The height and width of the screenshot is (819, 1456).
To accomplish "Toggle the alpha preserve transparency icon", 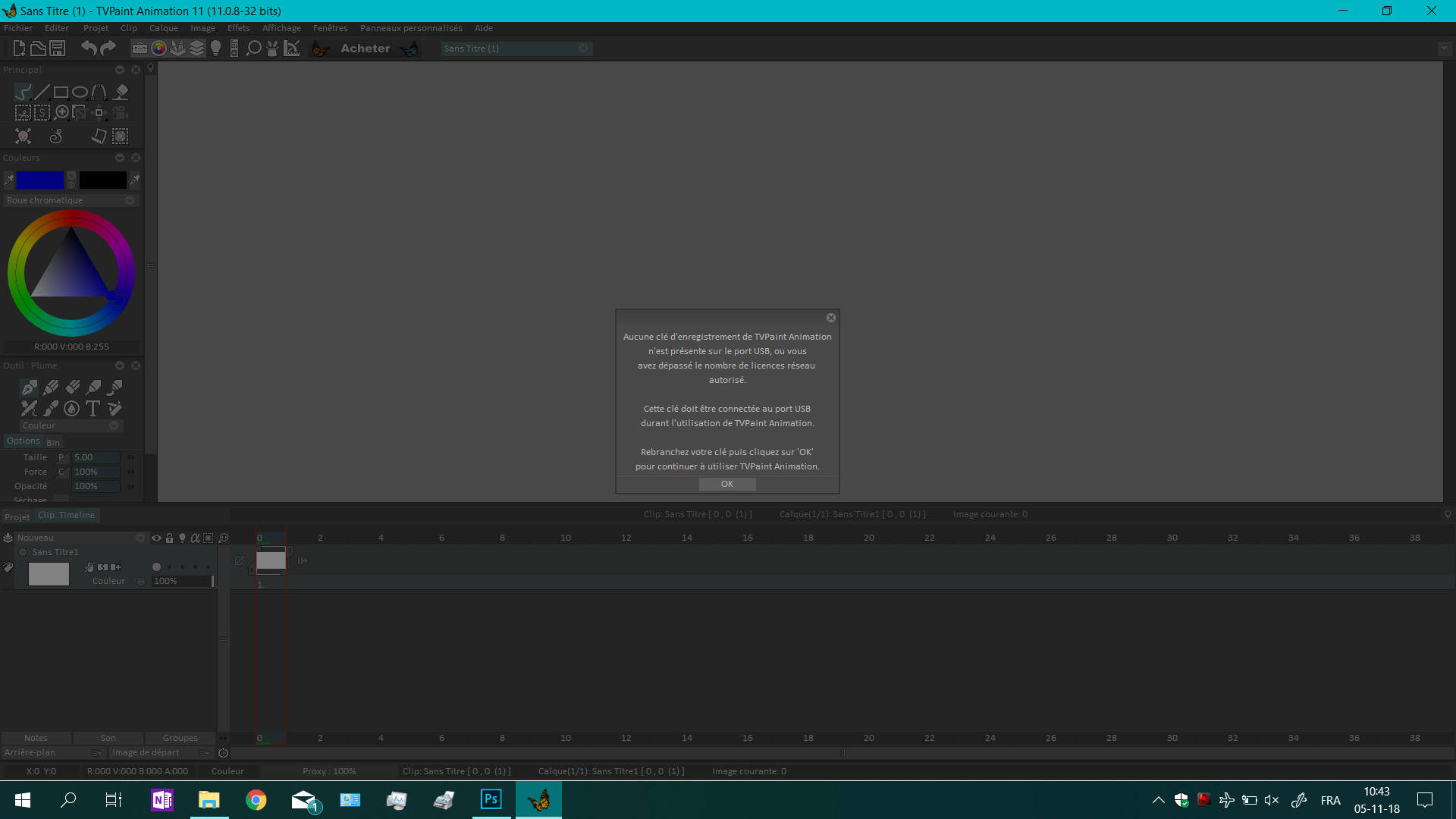I will (195, 538).
